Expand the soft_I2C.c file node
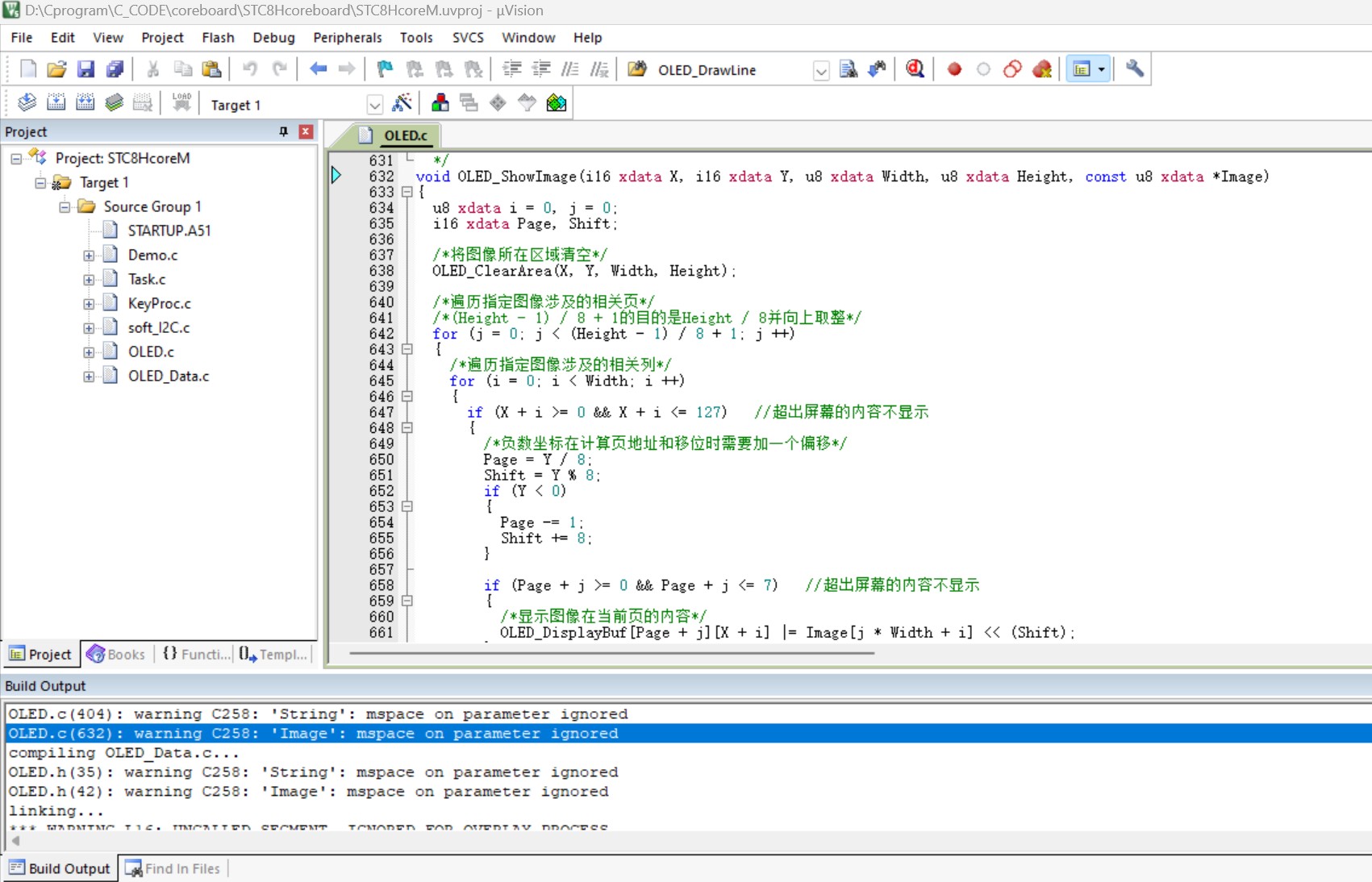 [x=89, y=328]
